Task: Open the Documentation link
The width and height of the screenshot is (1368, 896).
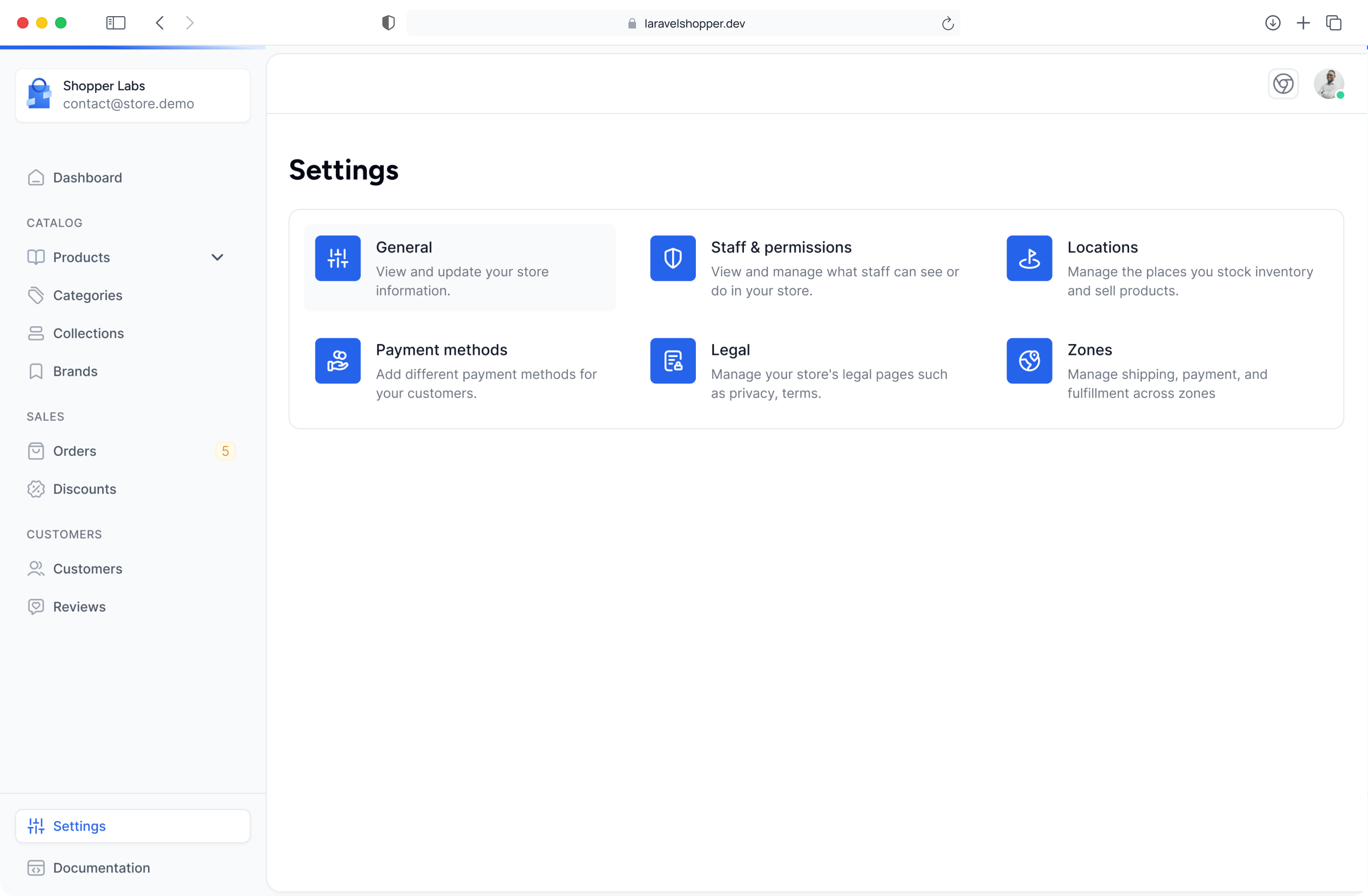Action: (101, 868)
